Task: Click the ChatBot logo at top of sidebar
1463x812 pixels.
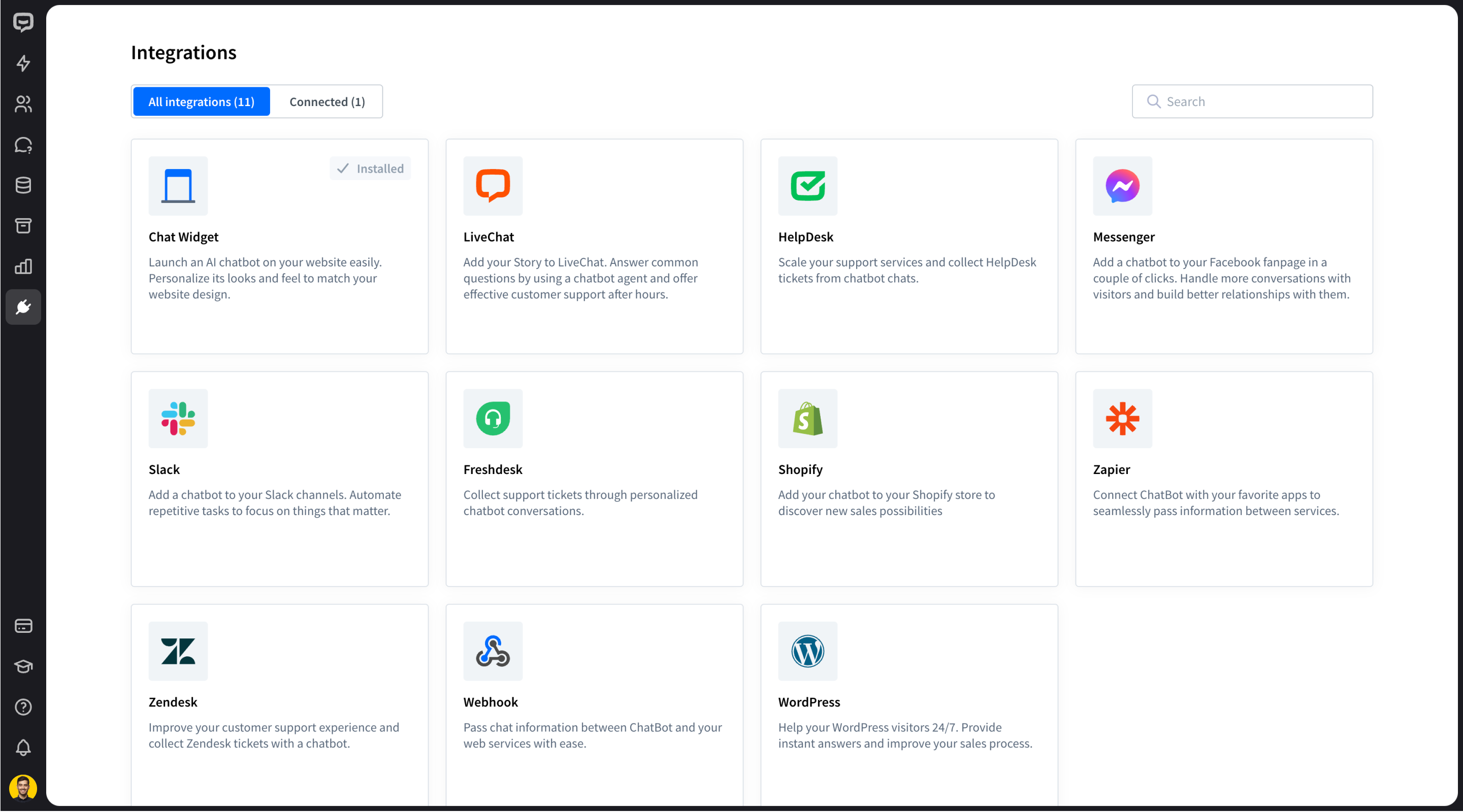Action: [x=23, y=23]
